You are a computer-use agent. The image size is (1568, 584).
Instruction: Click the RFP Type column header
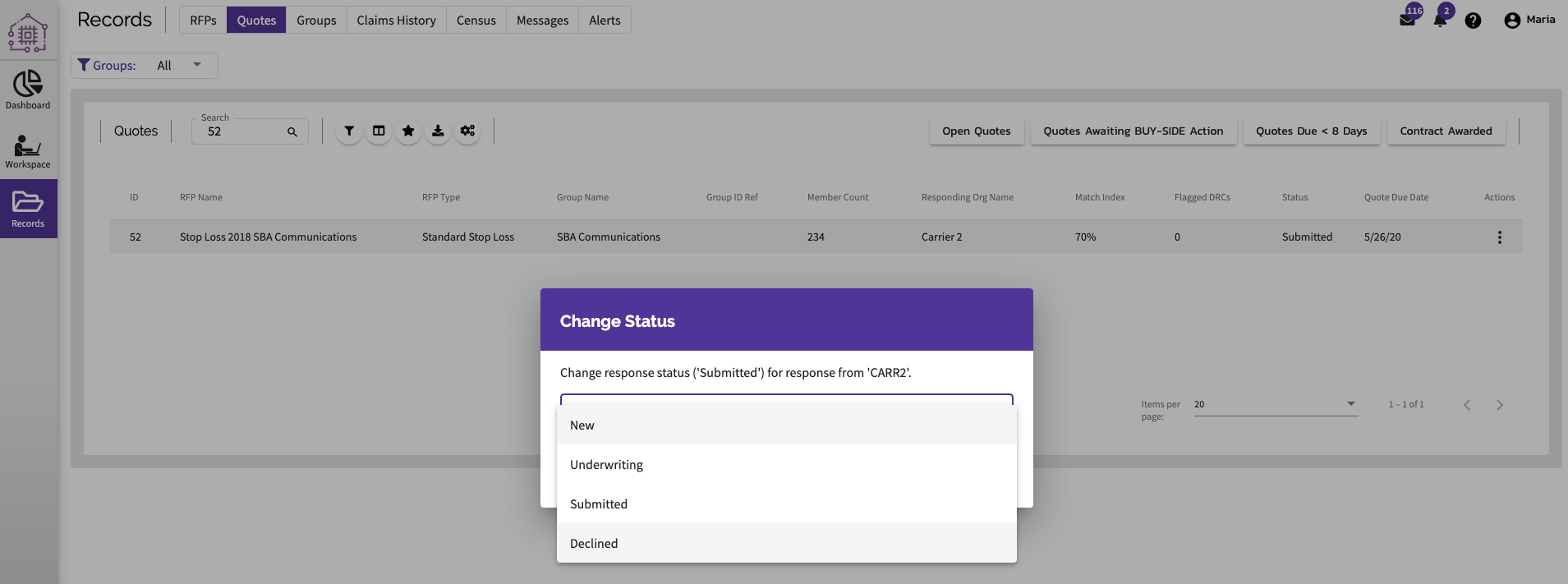coord(441,197)
